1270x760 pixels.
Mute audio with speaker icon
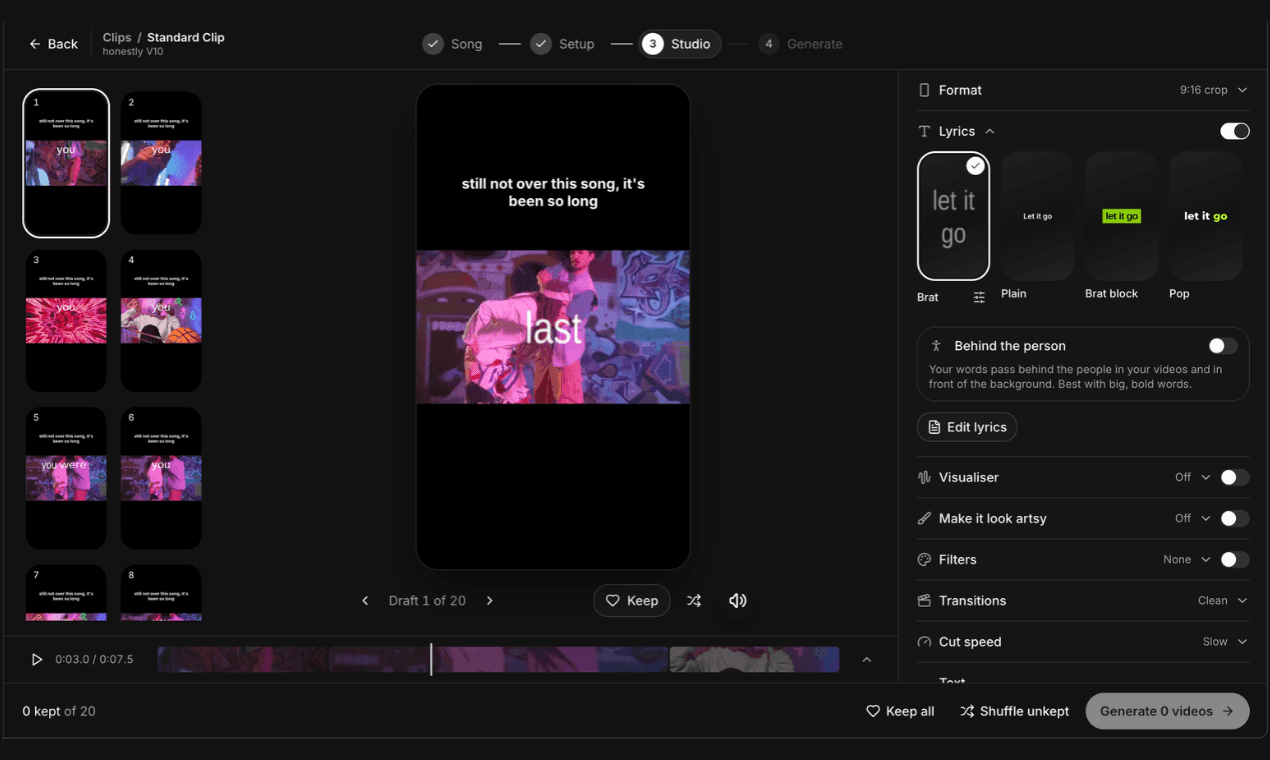click(x=738, y=601)
